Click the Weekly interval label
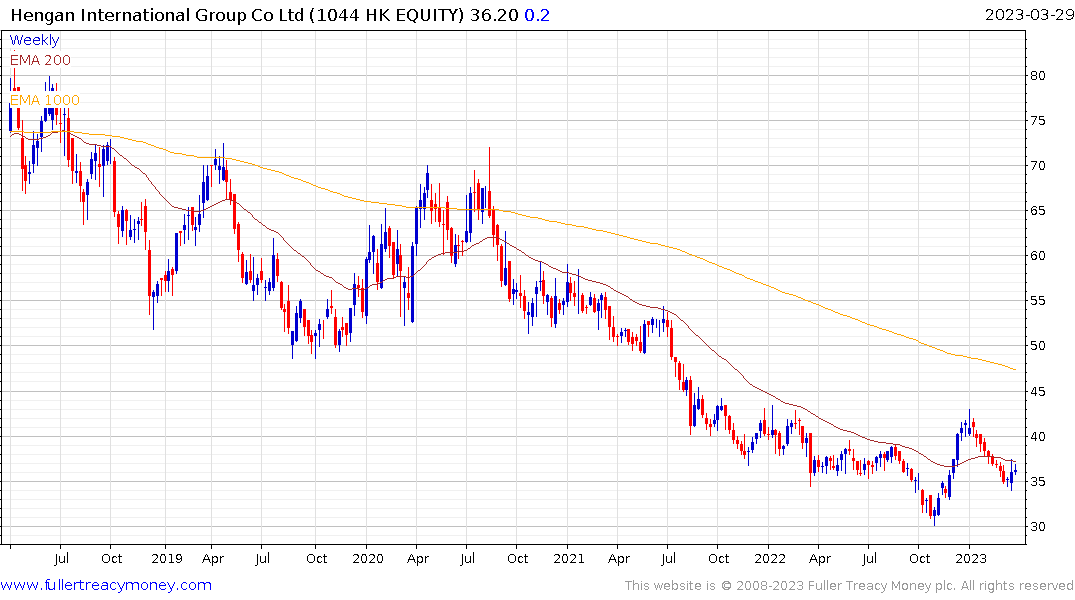 click(34, 40)
